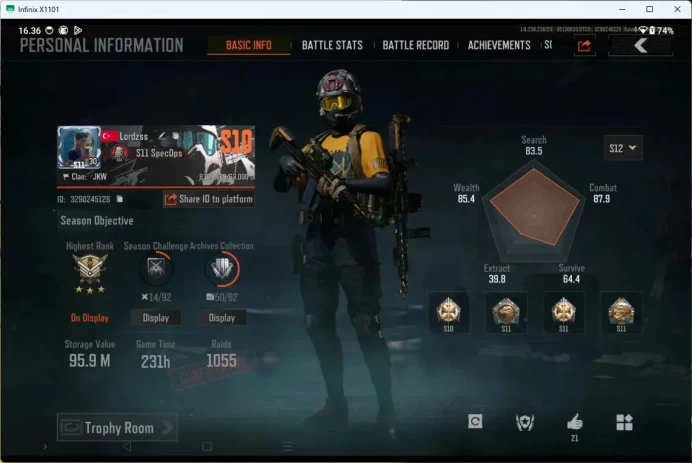
Task: View the second medal, labeled S11
Action: [x=506, y=312]
